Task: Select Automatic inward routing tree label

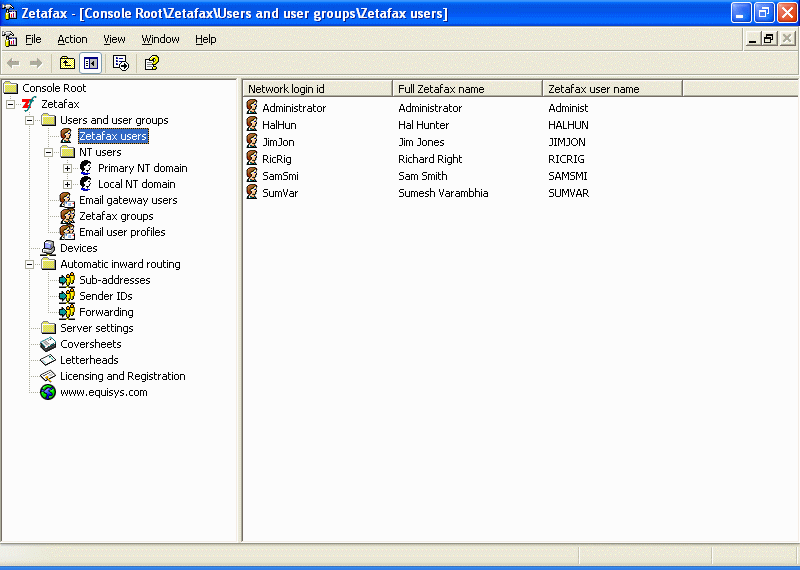Action: coord(120,264)
